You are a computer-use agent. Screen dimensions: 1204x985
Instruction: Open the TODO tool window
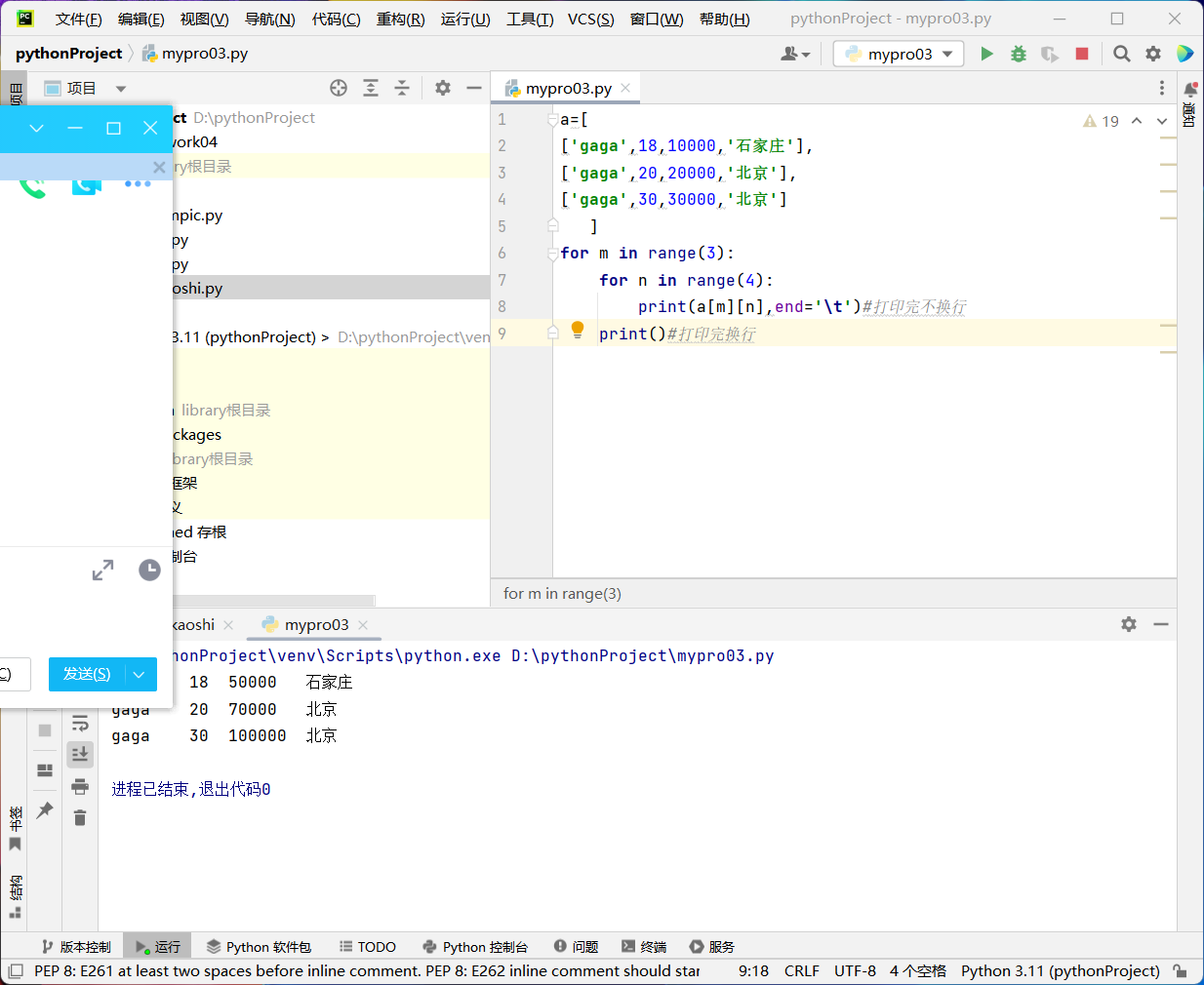(367, 947)
